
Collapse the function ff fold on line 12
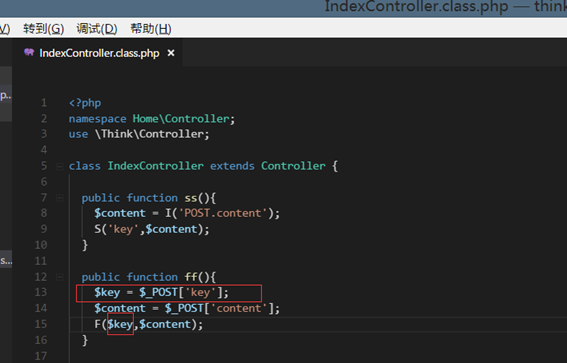pos(59,277)
